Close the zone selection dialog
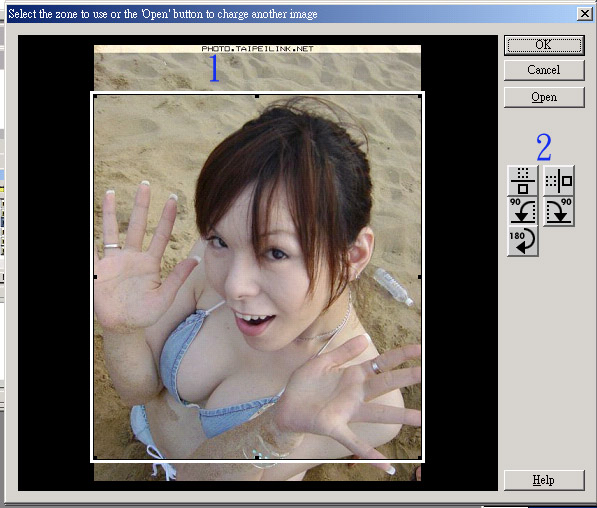Image resolution: width=597 pixels, height=508 pixels. click(584, 14)
